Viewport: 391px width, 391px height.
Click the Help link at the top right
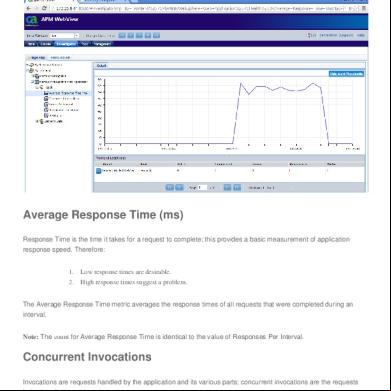pos(361,35)
